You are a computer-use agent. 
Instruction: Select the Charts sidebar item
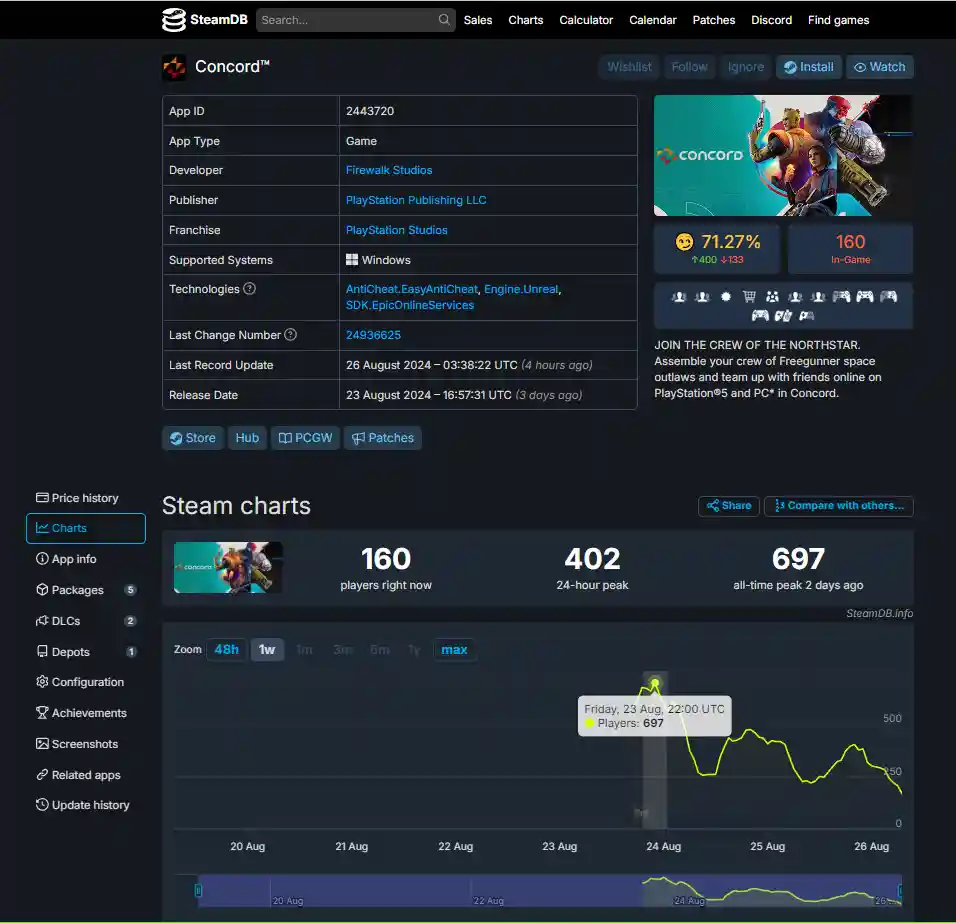[x=86, y=528]
